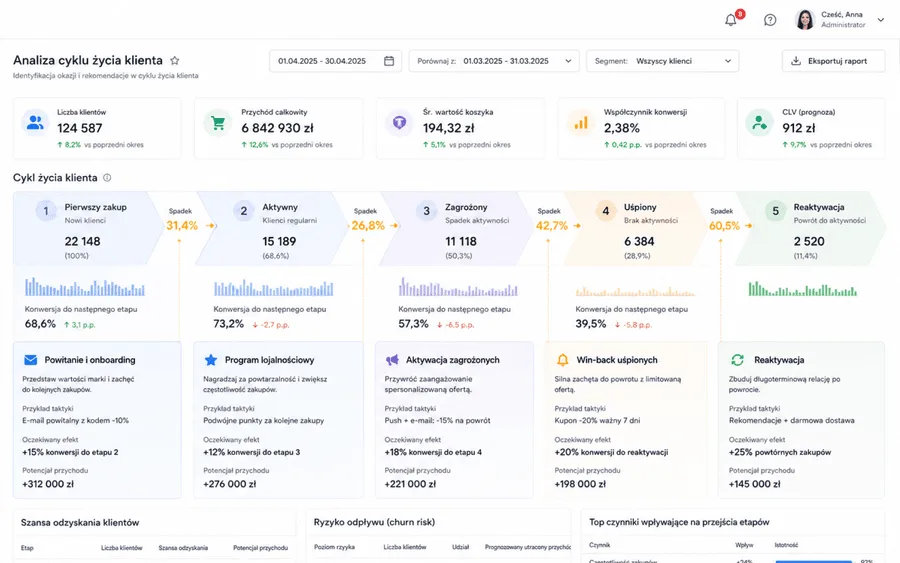900x563 pixels.
Task: Click the Eksportuj raport button
Action: click(x=833, y=61)
